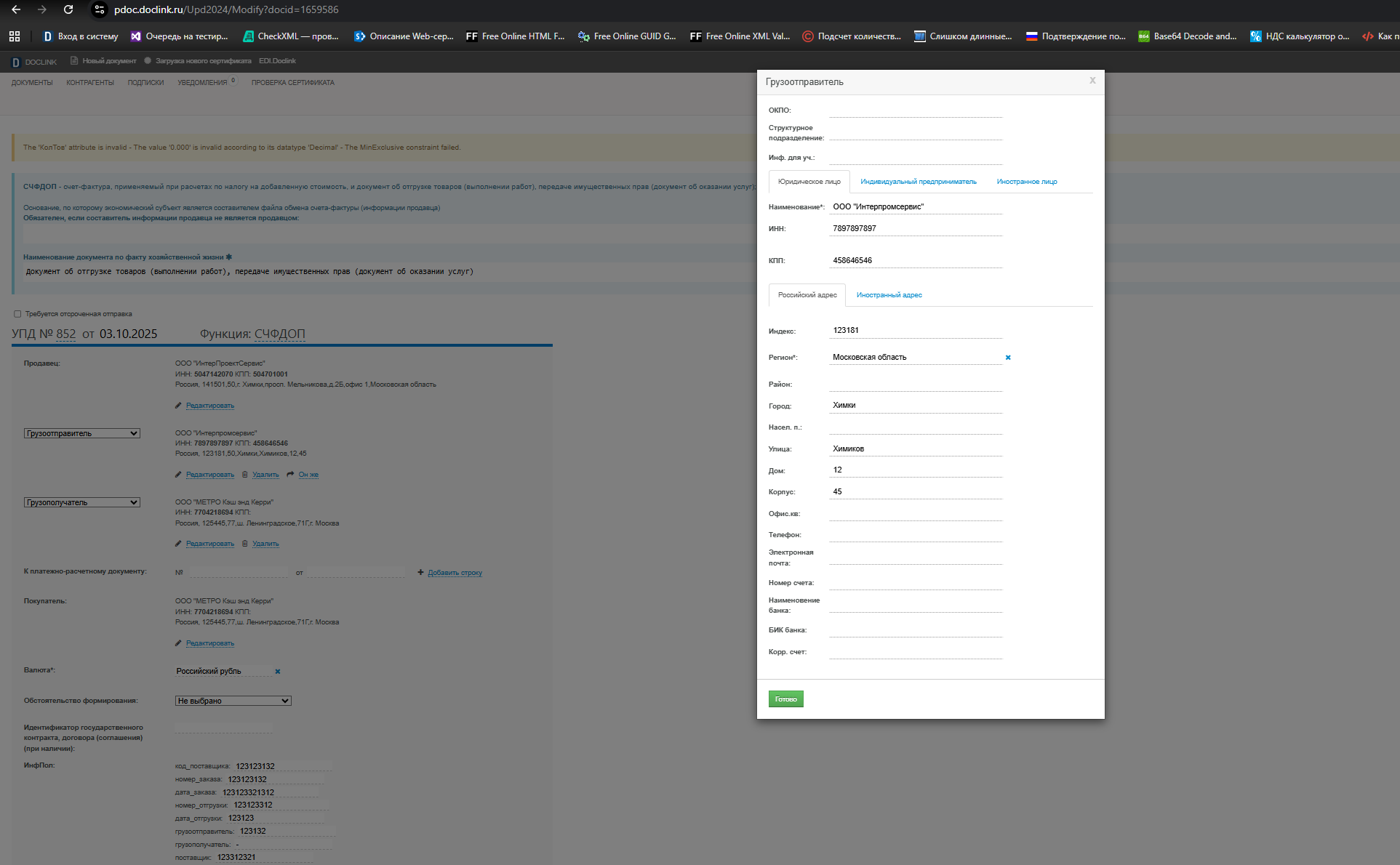Open the Грузоотправитель dropdown
Screen dimensions: 1400x865
81,433
